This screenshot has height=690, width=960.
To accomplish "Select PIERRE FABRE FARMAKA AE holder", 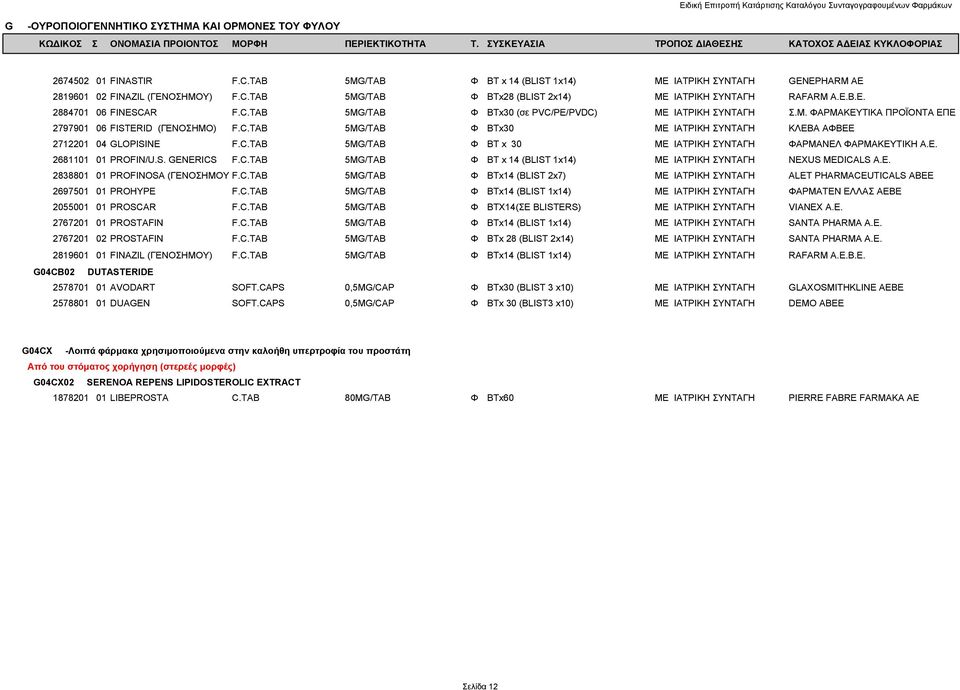I will point(853,398).
